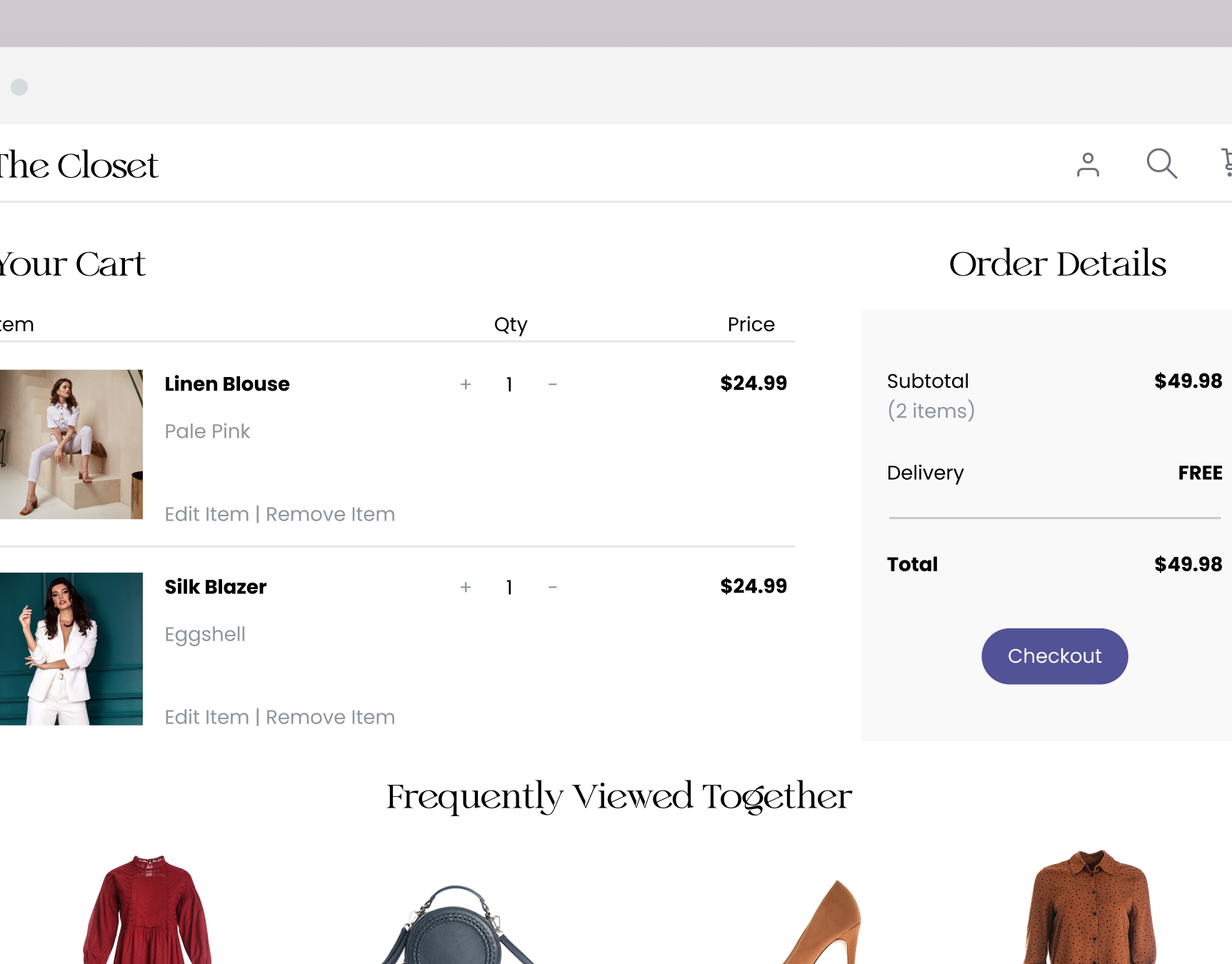
Task: Click the search magnifier icon
Action: pos(1161,164)
